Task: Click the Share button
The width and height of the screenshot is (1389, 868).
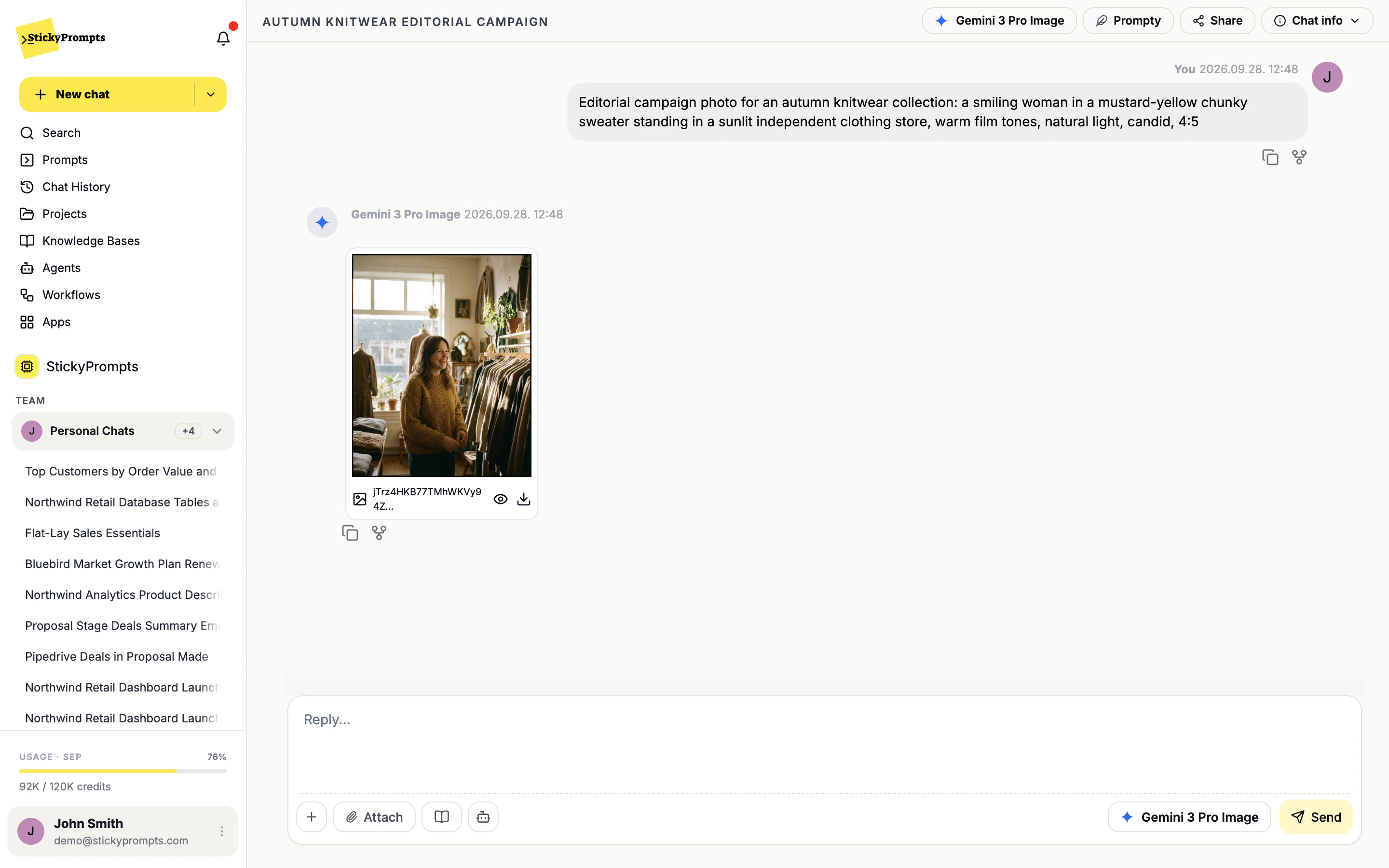Action: (1217, 21)
